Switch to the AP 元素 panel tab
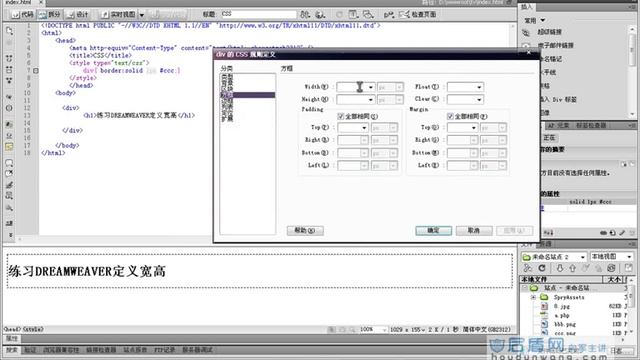Image resolution: width=640 pixels, height=360 pixels. pyautogui.click(x=558, y=125)
